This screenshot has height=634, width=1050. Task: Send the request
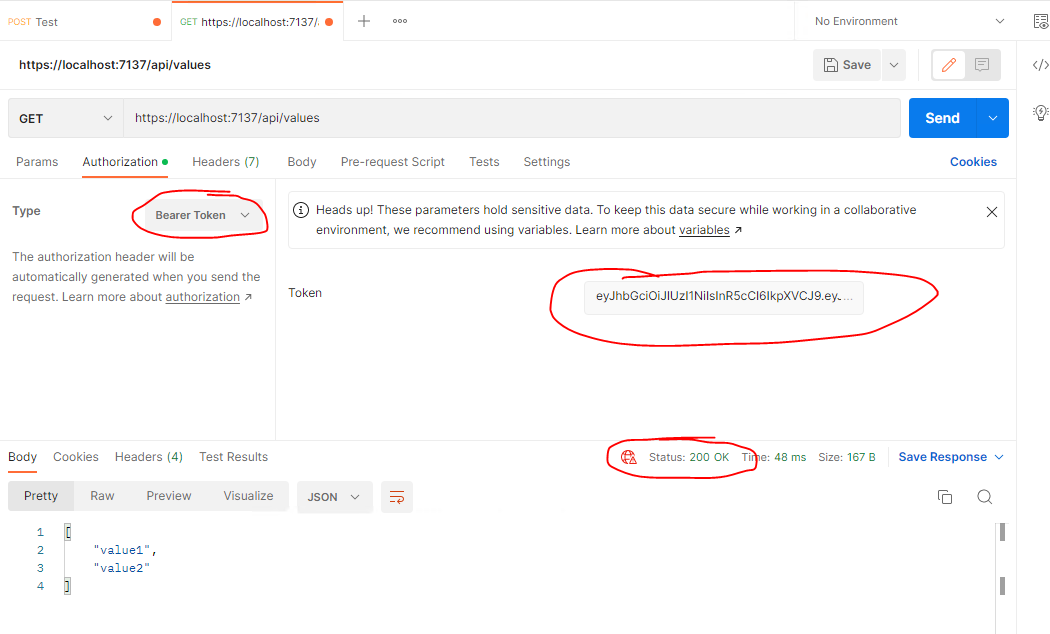[x=941, y=117]
